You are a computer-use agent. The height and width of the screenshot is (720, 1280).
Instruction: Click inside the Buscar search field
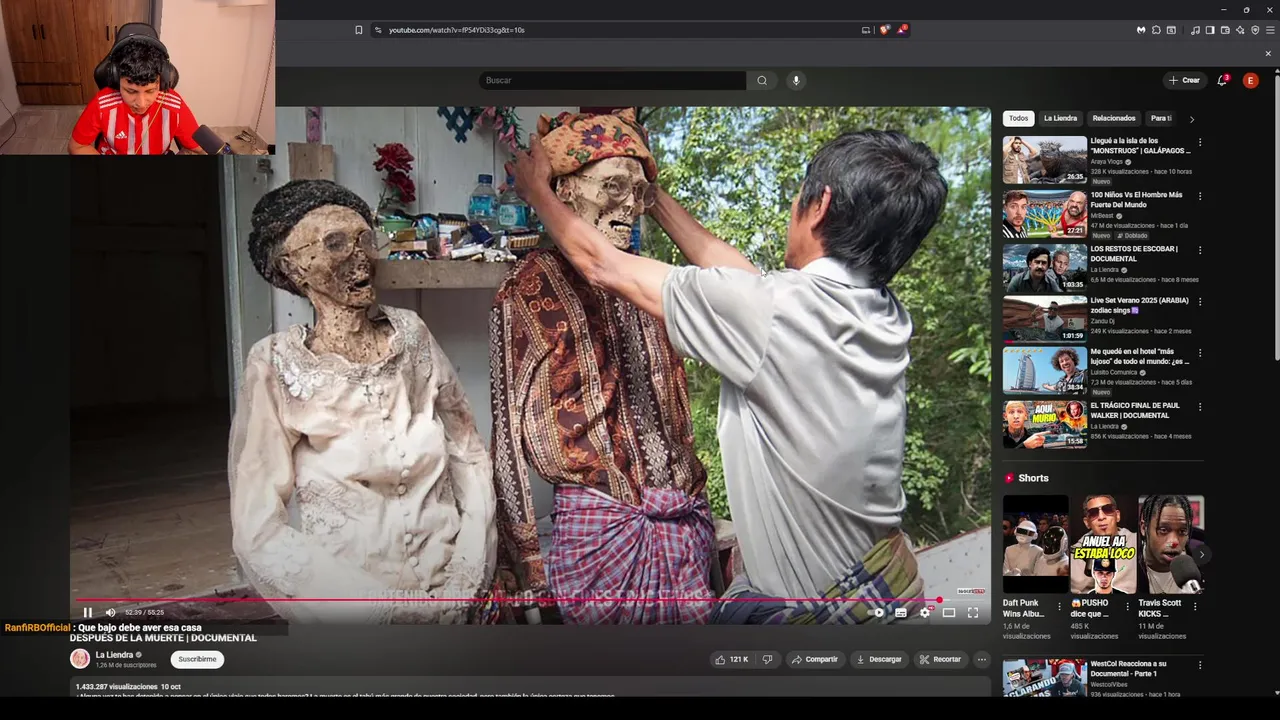click(612, 80)
